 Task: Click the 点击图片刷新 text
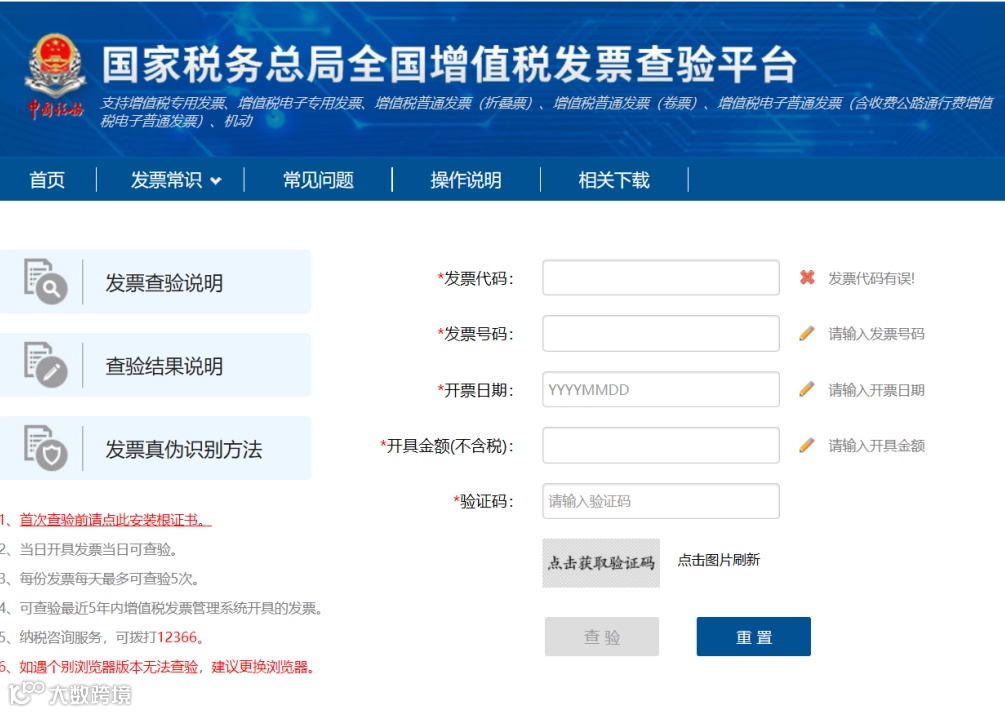point(718,560)
